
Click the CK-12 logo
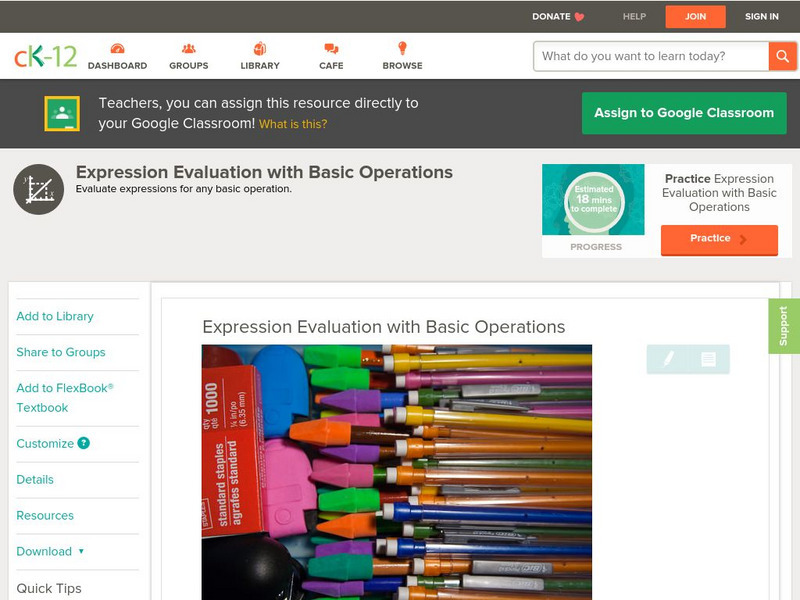tap(45, 56)
